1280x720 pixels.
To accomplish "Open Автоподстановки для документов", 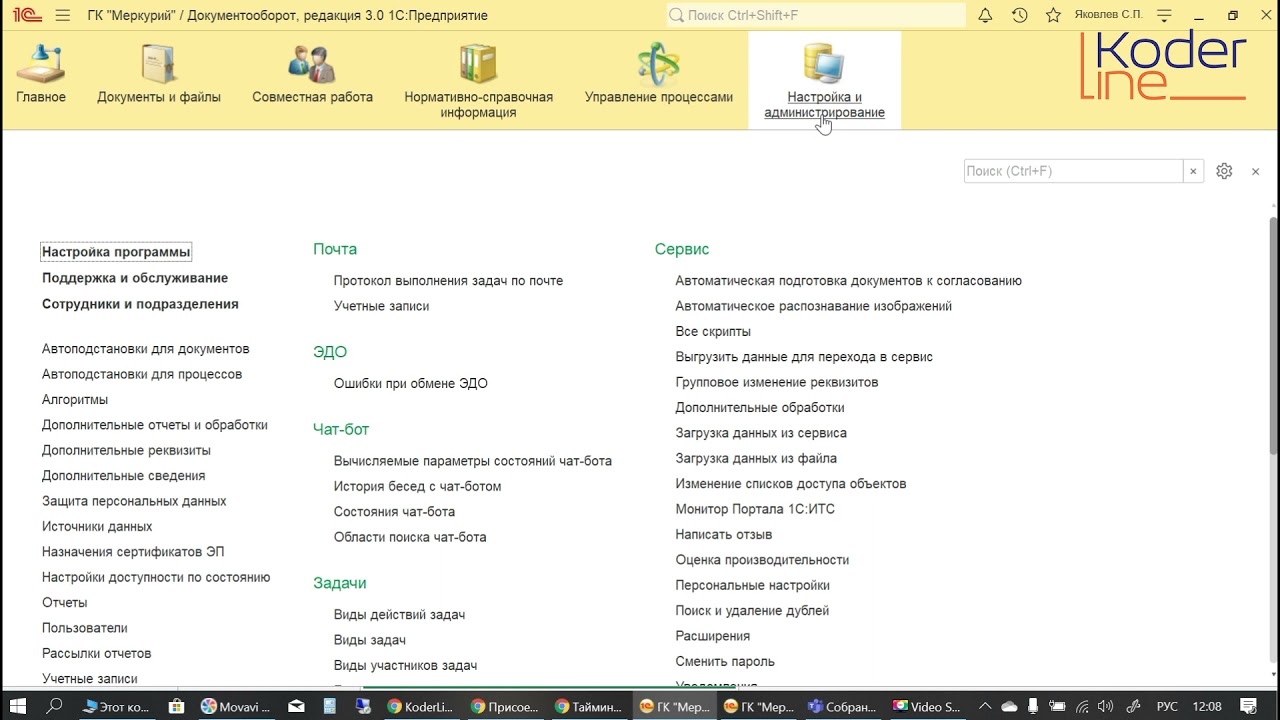I will (146, 349).
